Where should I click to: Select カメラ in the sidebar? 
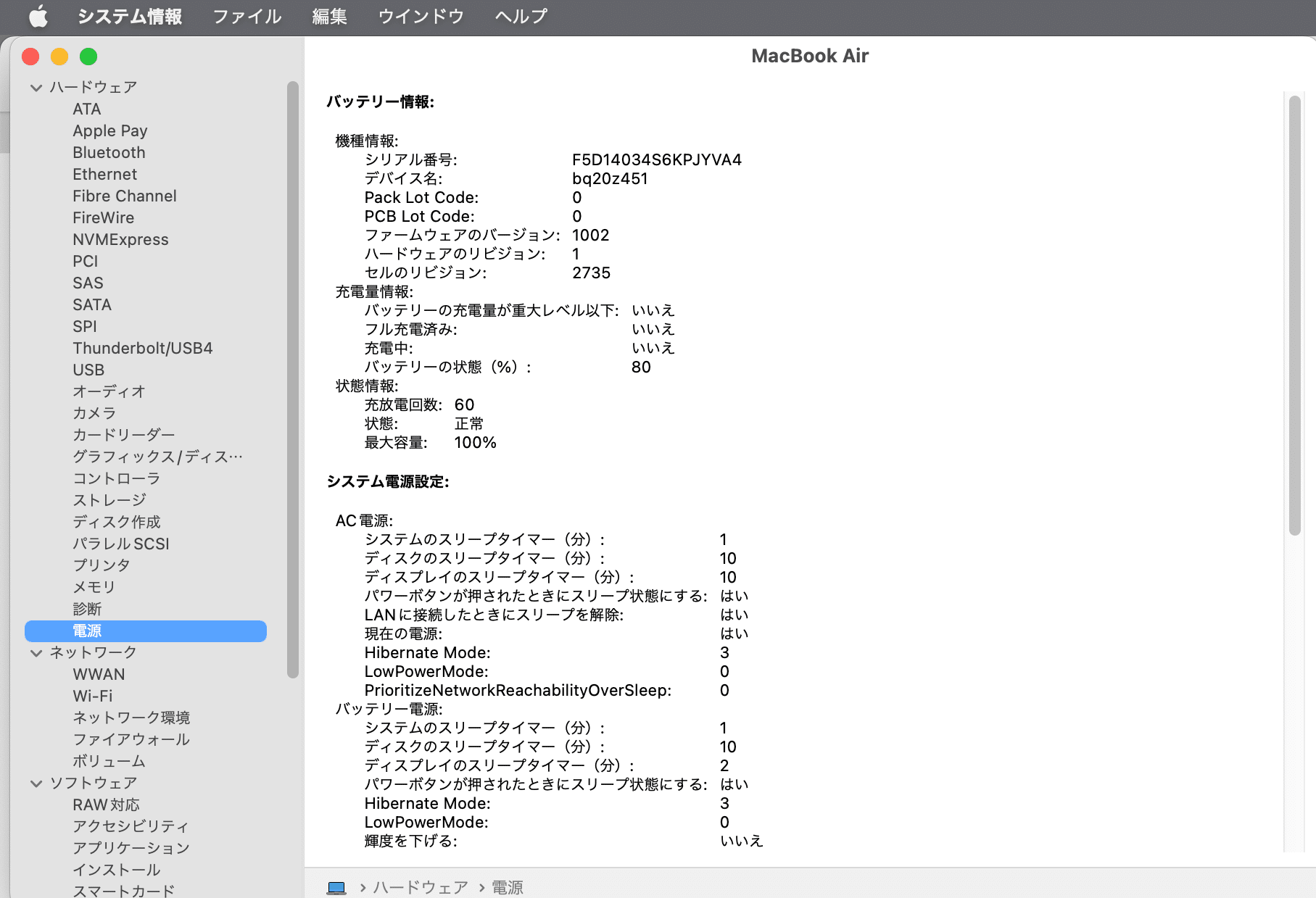[x=95, y=413]
